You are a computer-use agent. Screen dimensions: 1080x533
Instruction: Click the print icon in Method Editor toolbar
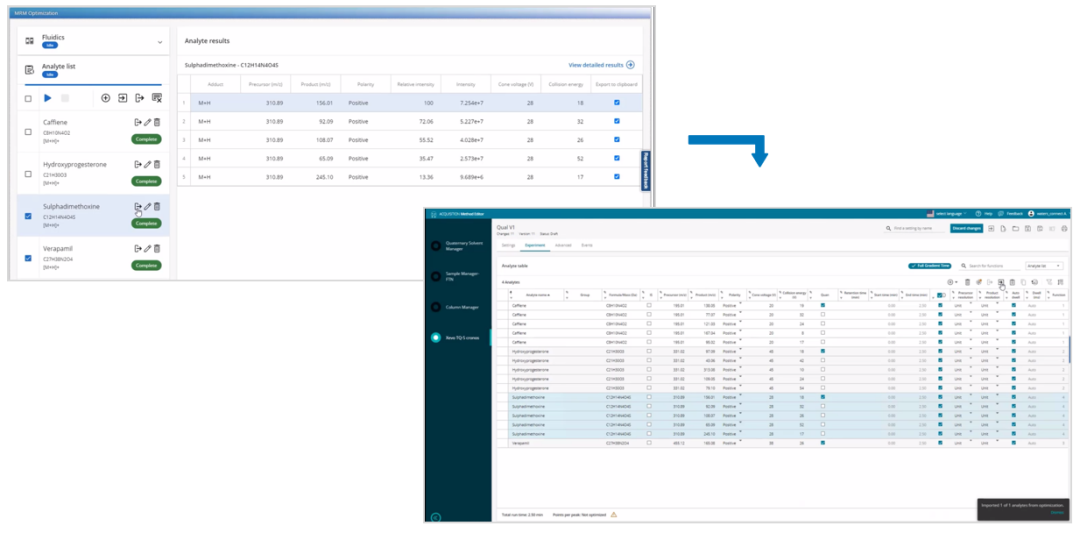tap(1064, 229)
